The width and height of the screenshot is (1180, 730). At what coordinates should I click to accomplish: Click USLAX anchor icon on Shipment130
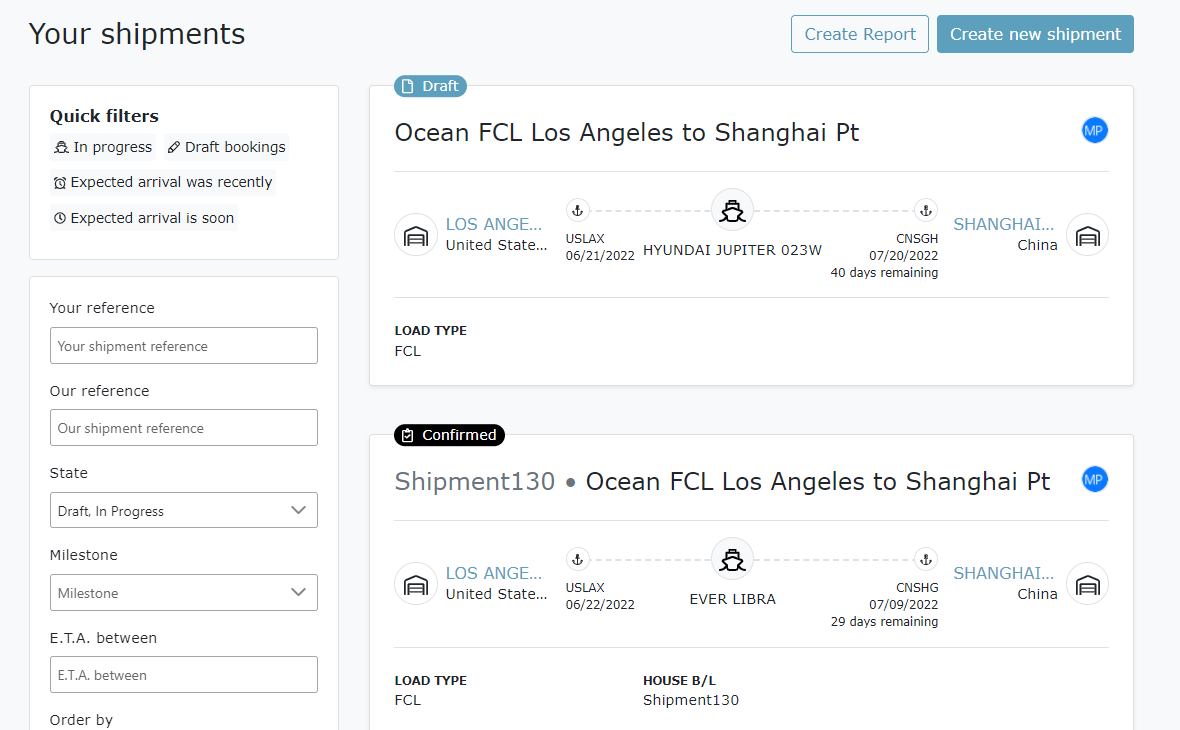click(x=577, y=559)
